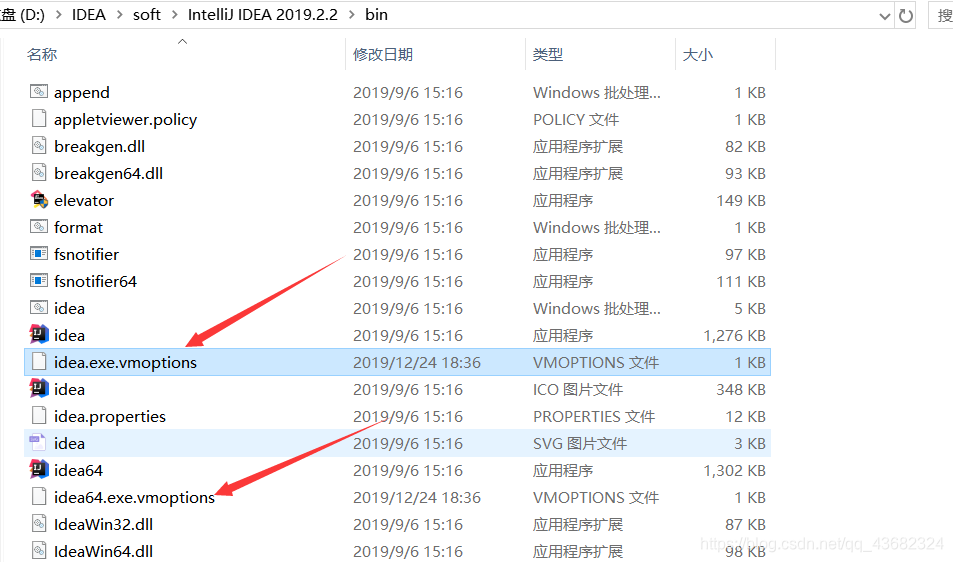Sort files by the 修改日期 column header

click(383, 55)
